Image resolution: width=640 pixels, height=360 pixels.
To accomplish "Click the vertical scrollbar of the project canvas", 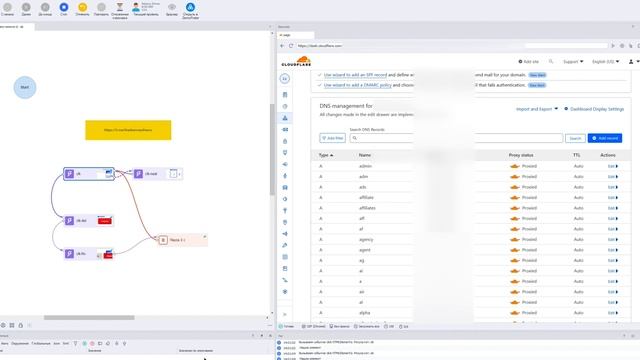I will (x=271, y=149).
